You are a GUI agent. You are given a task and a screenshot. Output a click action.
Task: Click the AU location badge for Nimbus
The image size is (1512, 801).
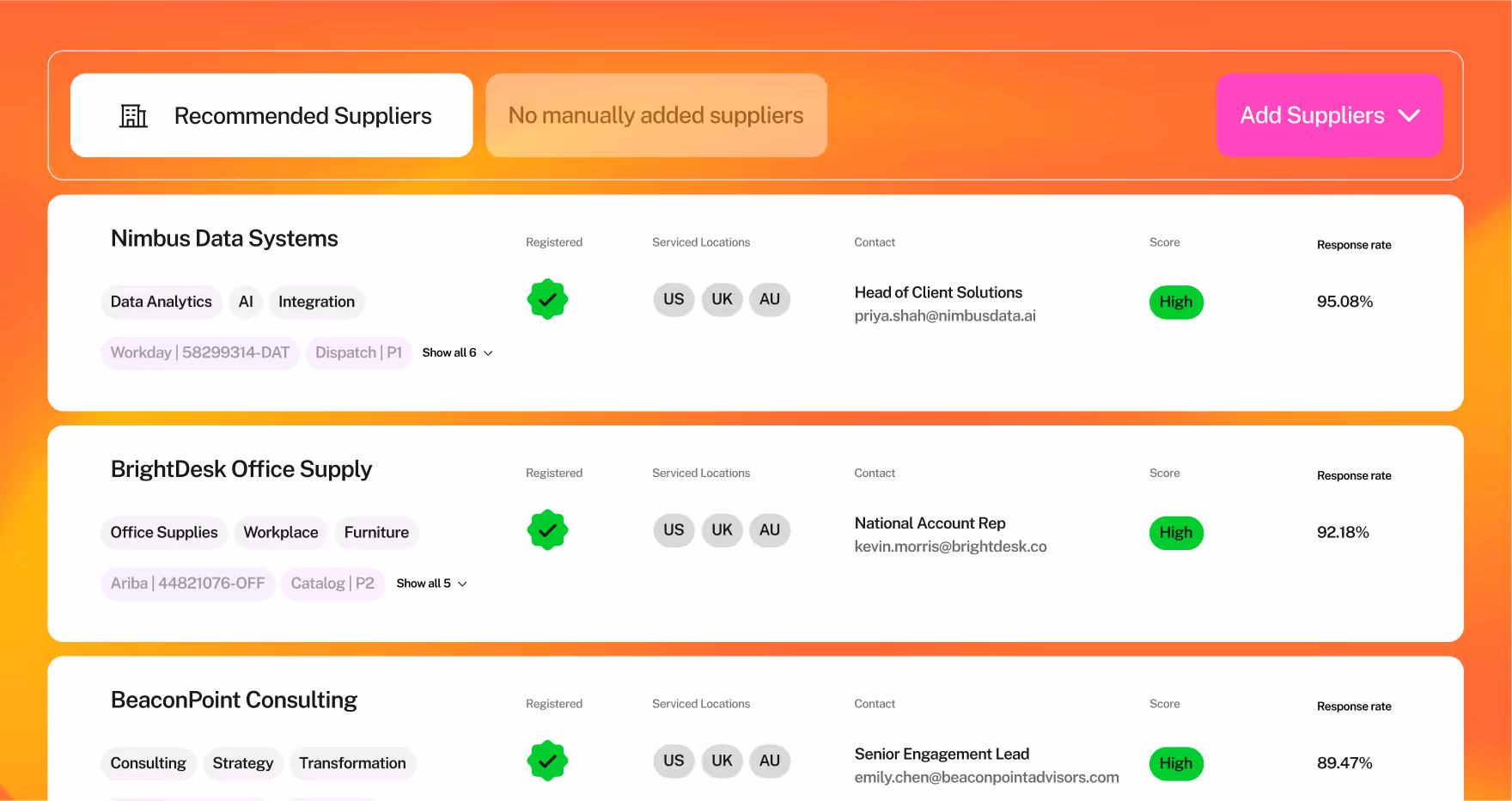coord(770,300)
